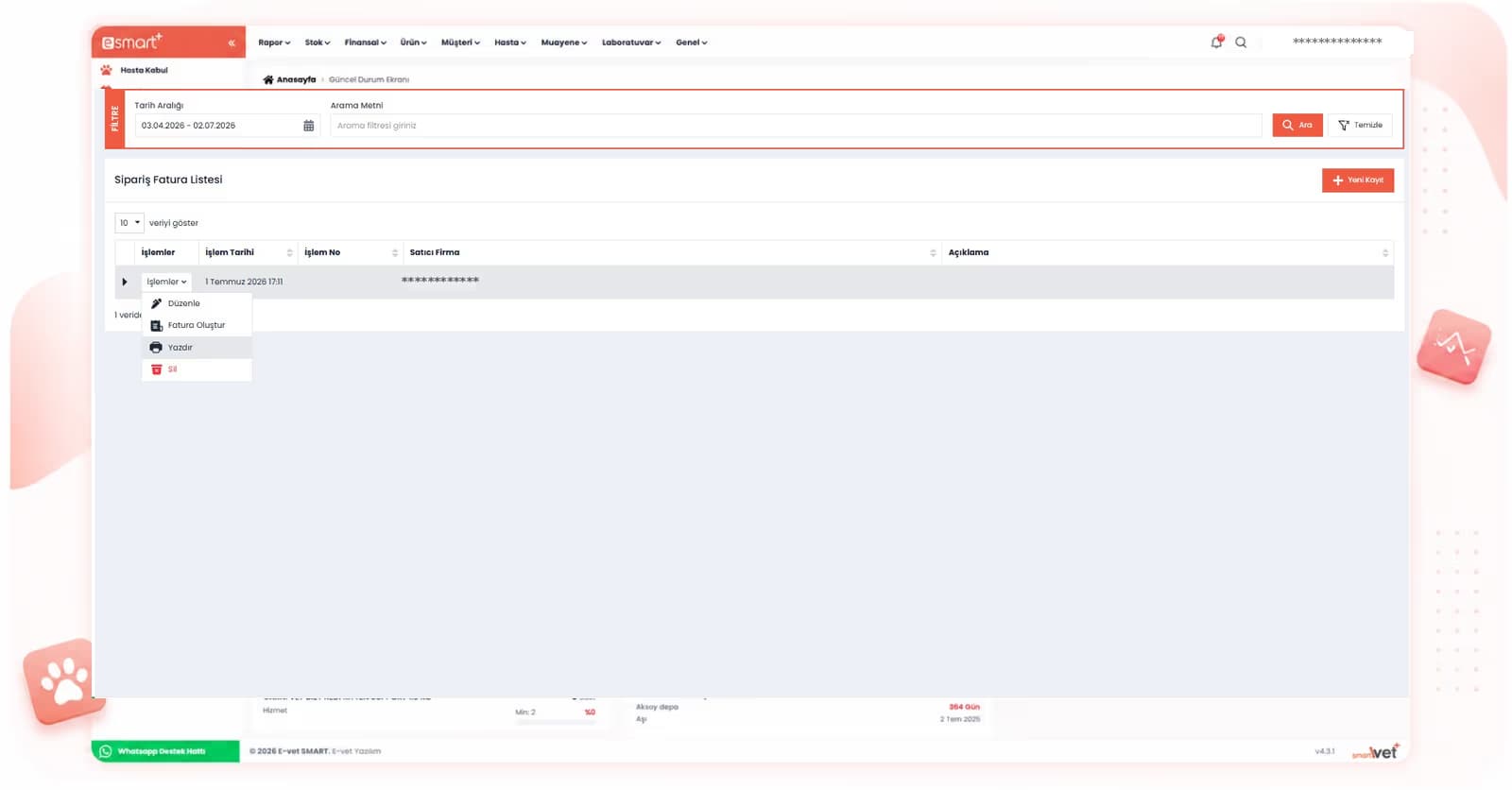The image size is (1512, 790).
Task: Open the notifications bell
Action: click(x=1217, y=42)
